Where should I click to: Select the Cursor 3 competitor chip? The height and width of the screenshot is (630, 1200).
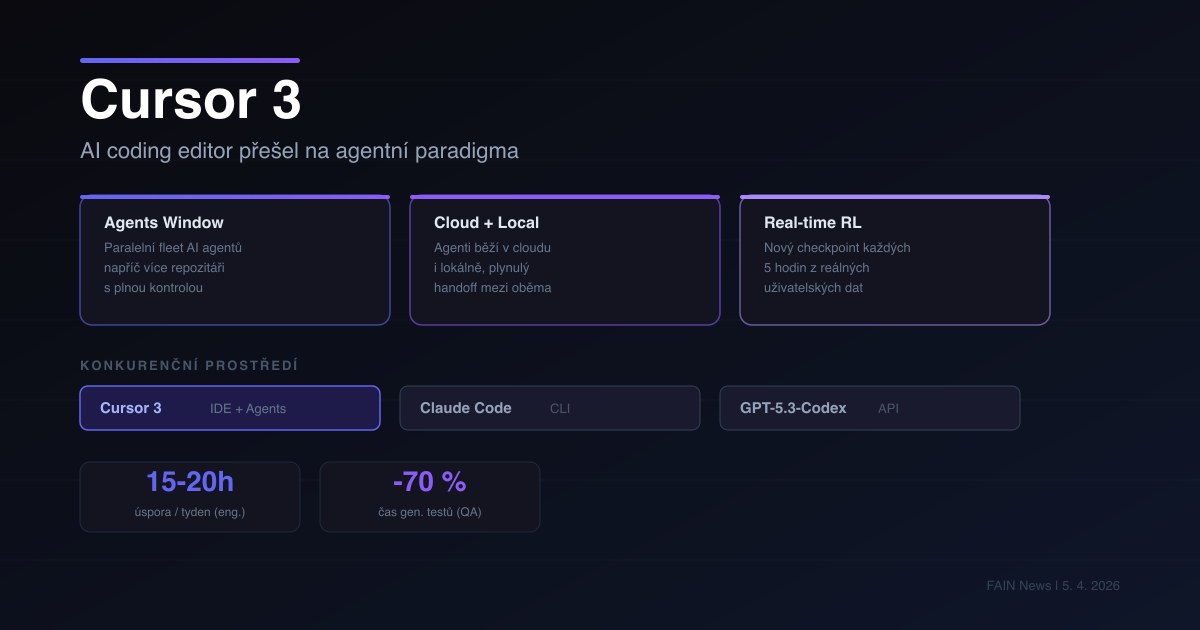(229, 408)
